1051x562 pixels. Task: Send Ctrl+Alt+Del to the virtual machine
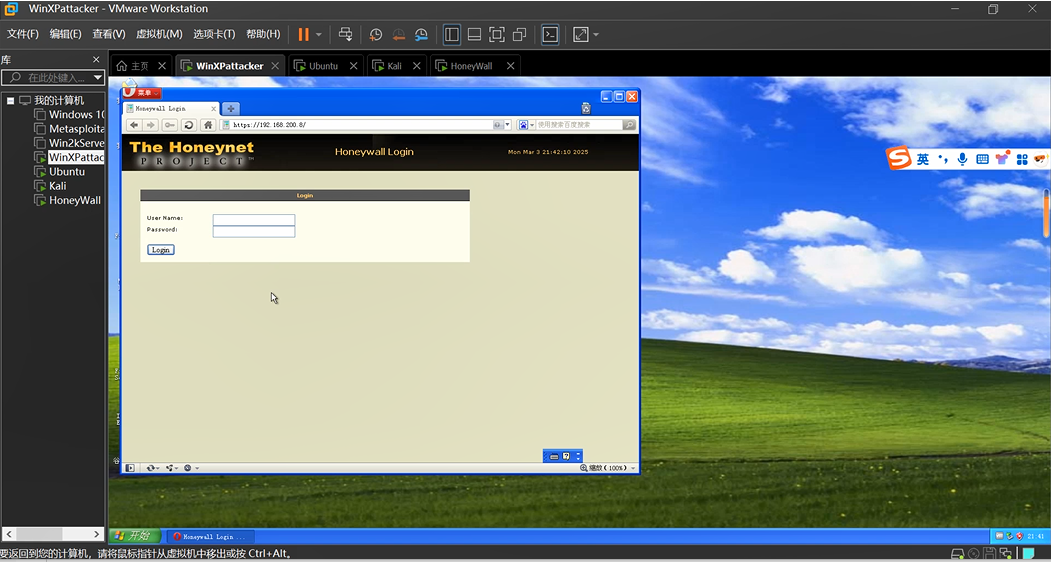tap(345, 34)
